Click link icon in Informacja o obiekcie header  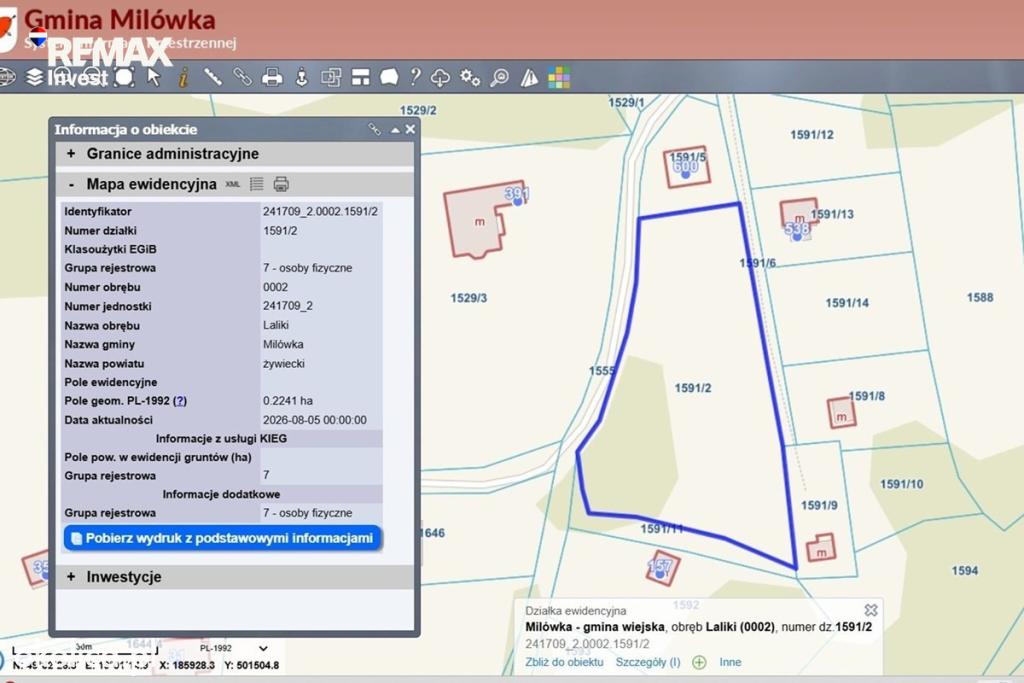(375, 129)
